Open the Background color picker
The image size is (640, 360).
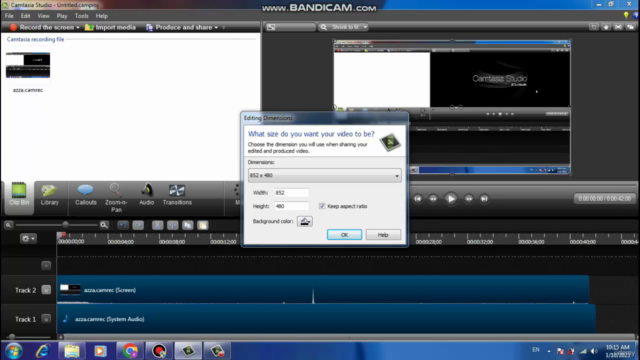[x=304, y=221]
